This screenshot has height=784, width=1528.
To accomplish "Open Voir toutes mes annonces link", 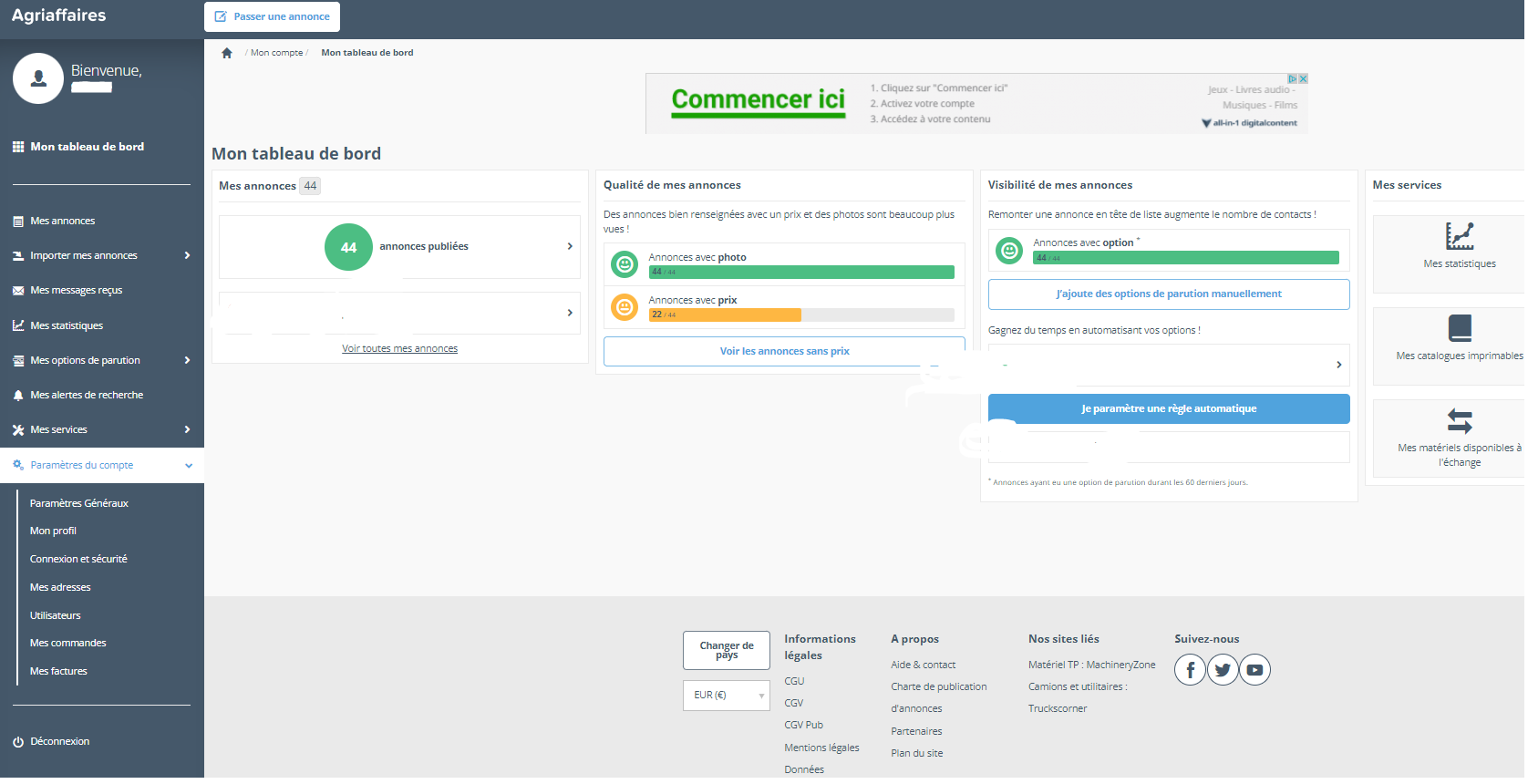I will point(399,349).
